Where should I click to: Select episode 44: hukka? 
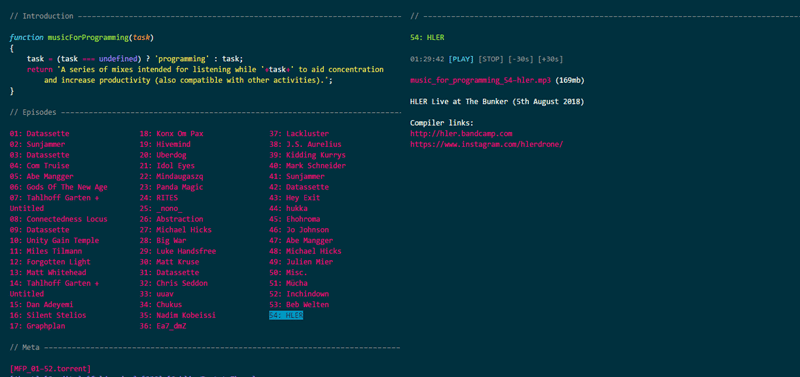(x=288, y=209)
